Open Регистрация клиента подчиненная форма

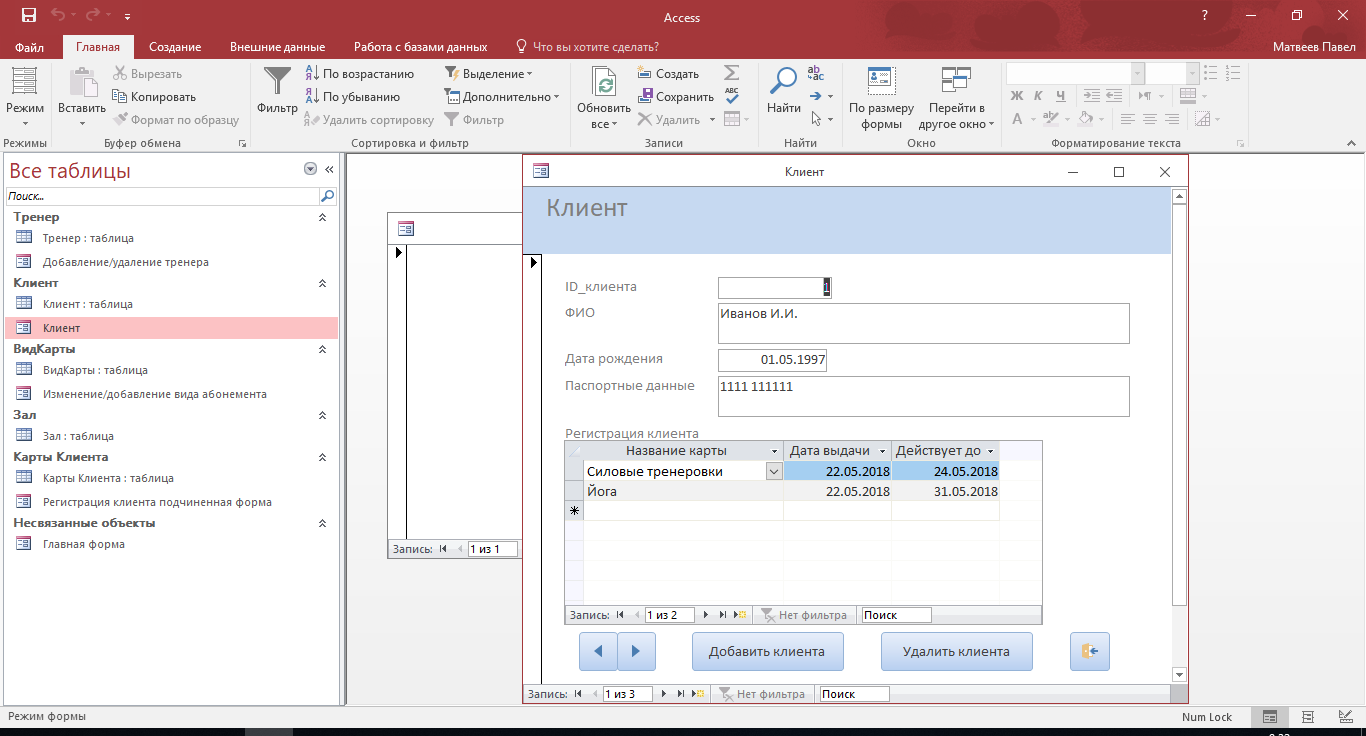pos(157,502)
